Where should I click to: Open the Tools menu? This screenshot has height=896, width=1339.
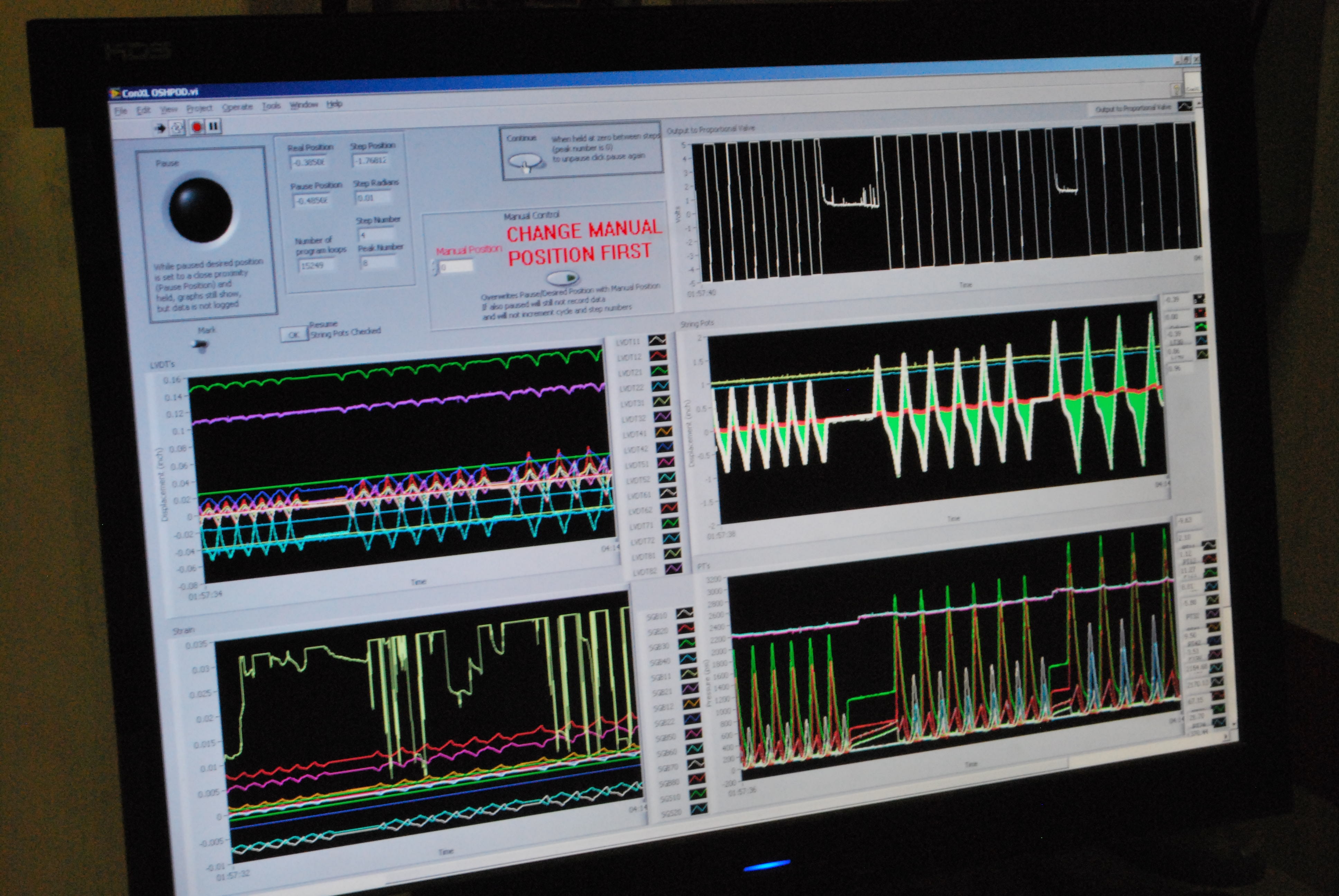tap(273, 106)
